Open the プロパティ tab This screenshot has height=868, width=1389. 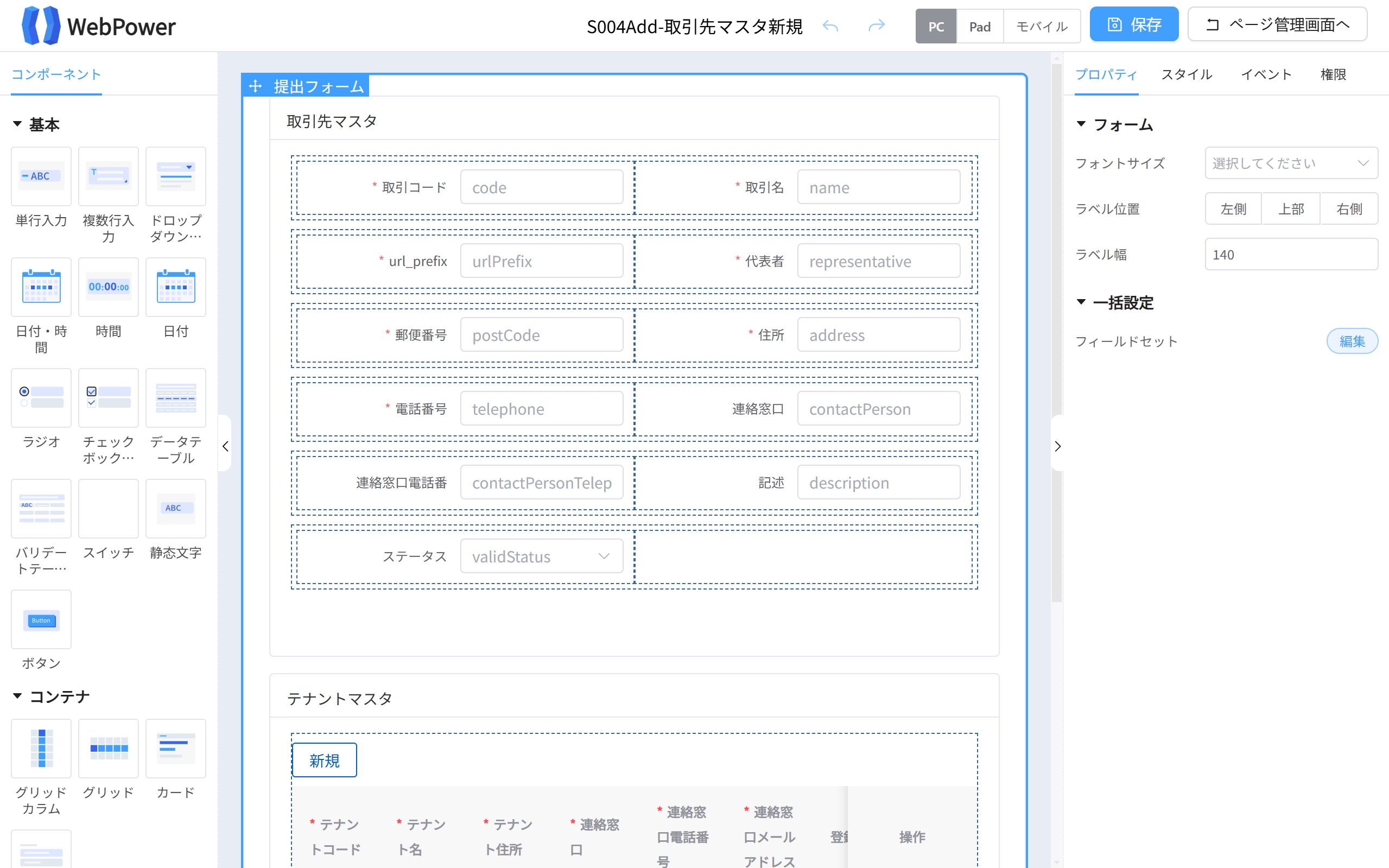1106,74
